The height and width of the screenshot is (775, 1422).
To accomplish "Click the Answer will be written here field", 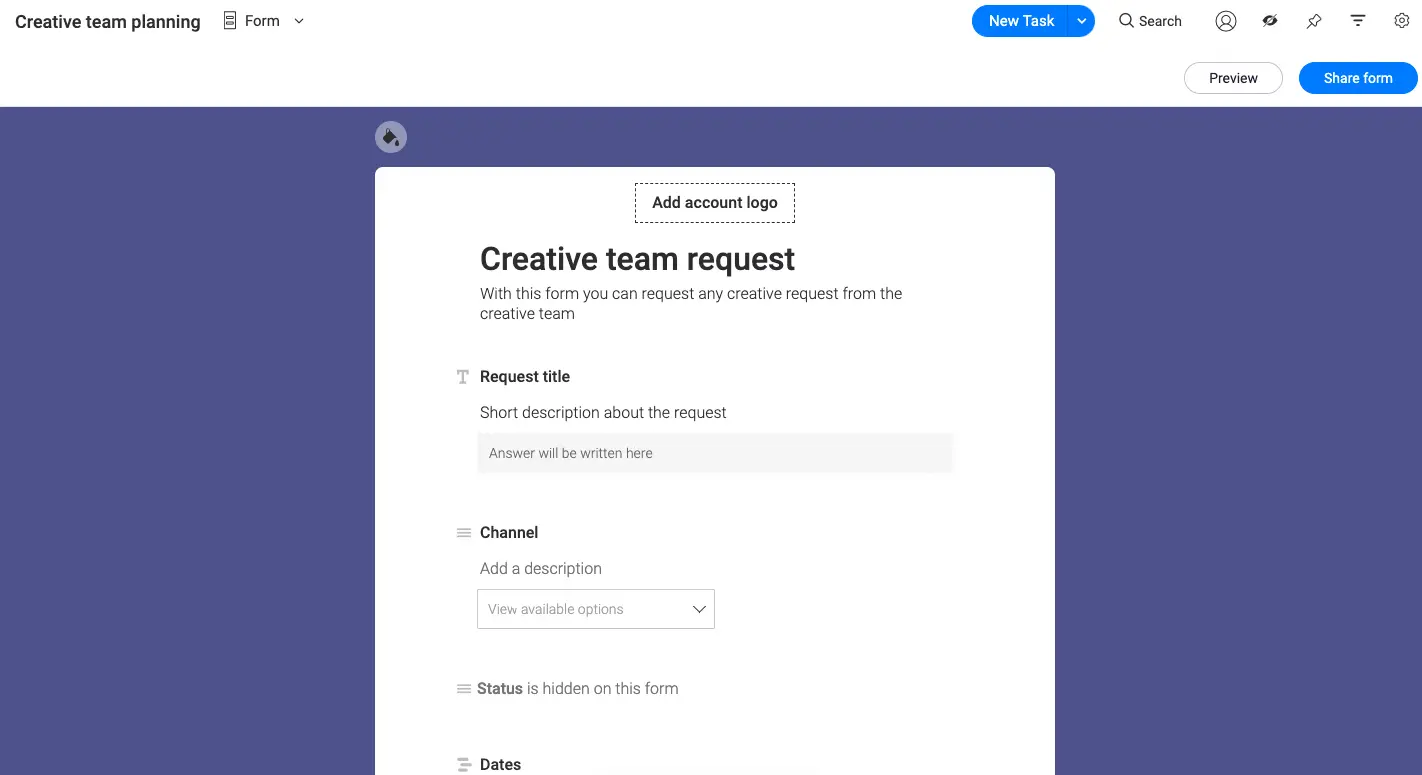I will click(x=714, y=452).
